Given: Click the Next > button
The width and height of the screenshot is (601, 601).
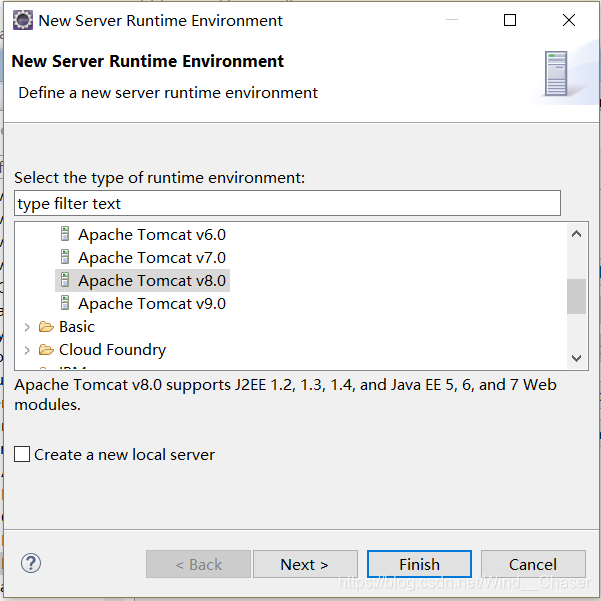Looking at the screenshot, I should [305, 564].
